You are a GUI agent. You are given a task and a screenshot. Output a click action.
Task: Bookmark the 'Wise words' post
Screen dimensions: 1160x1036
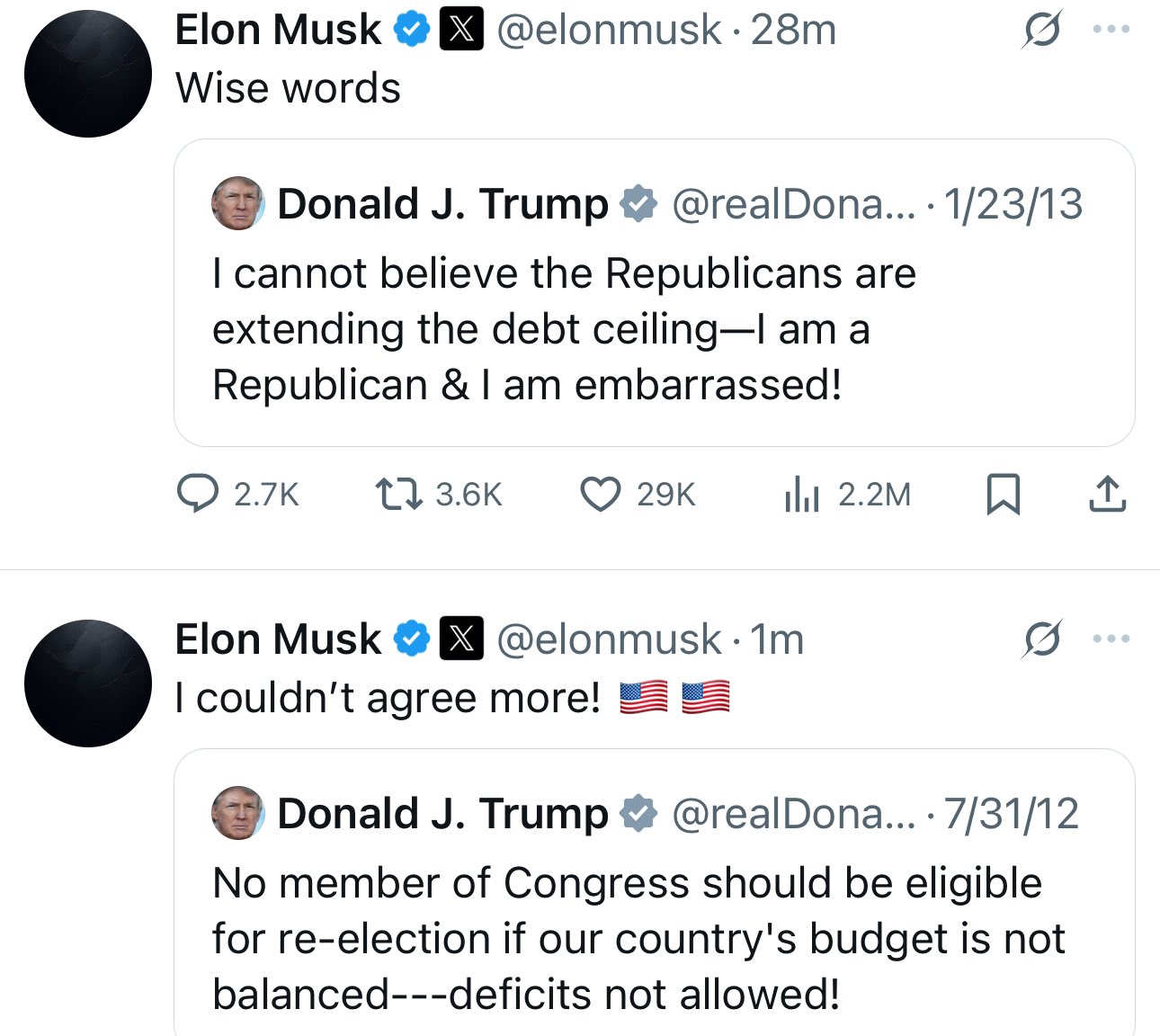[1003, 494]
